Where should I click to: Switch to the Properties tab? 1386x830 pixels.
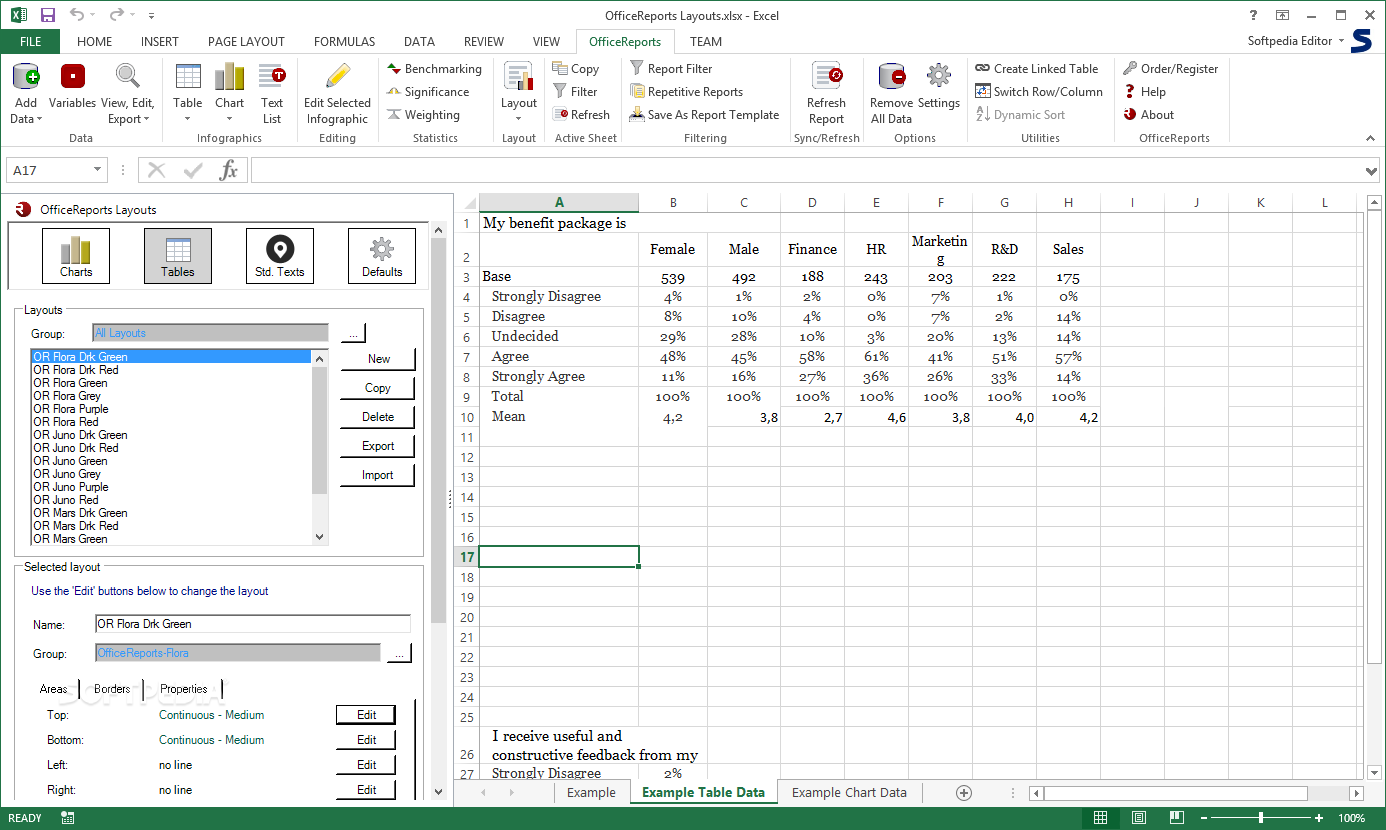point(184,689)
